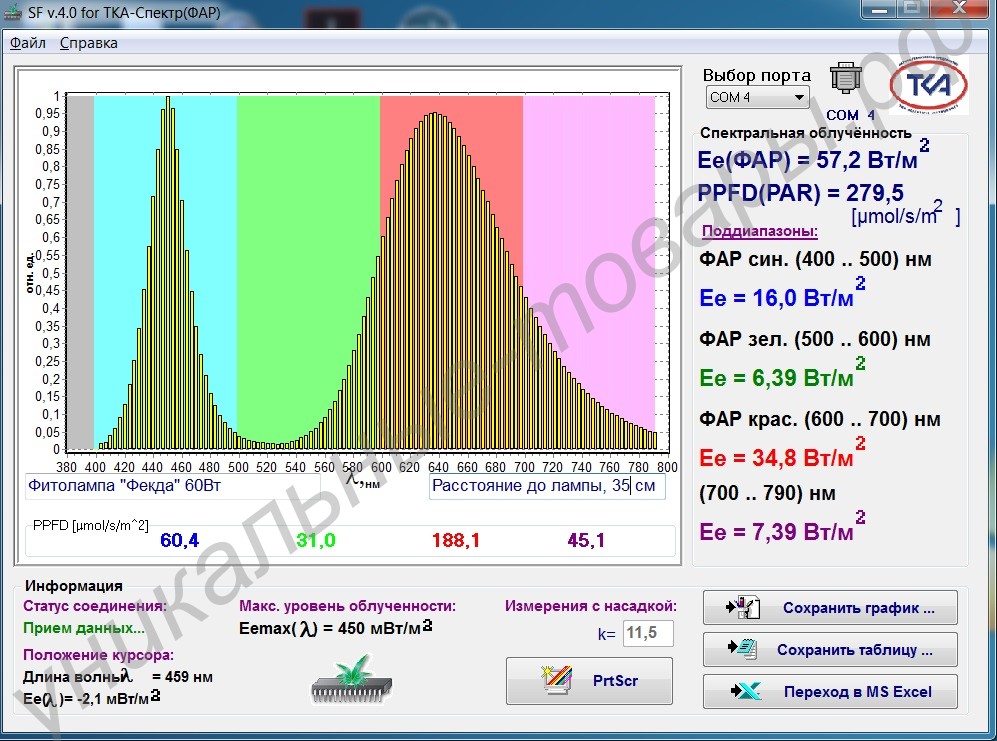This screenshot has height=741, width=997.
Task: Click the Переход в MS Excel button
Action: [830, 691]
